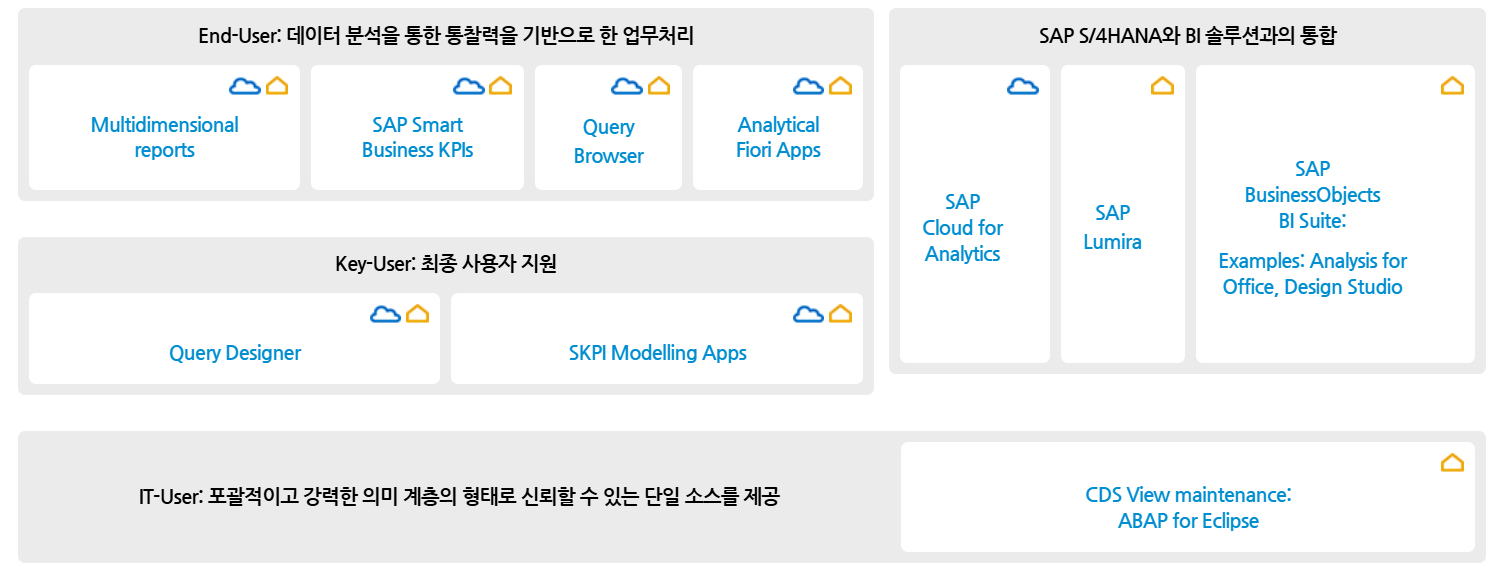
Task: Click the cloud icon on Multidimensional reports card
Action: [244, 86]
